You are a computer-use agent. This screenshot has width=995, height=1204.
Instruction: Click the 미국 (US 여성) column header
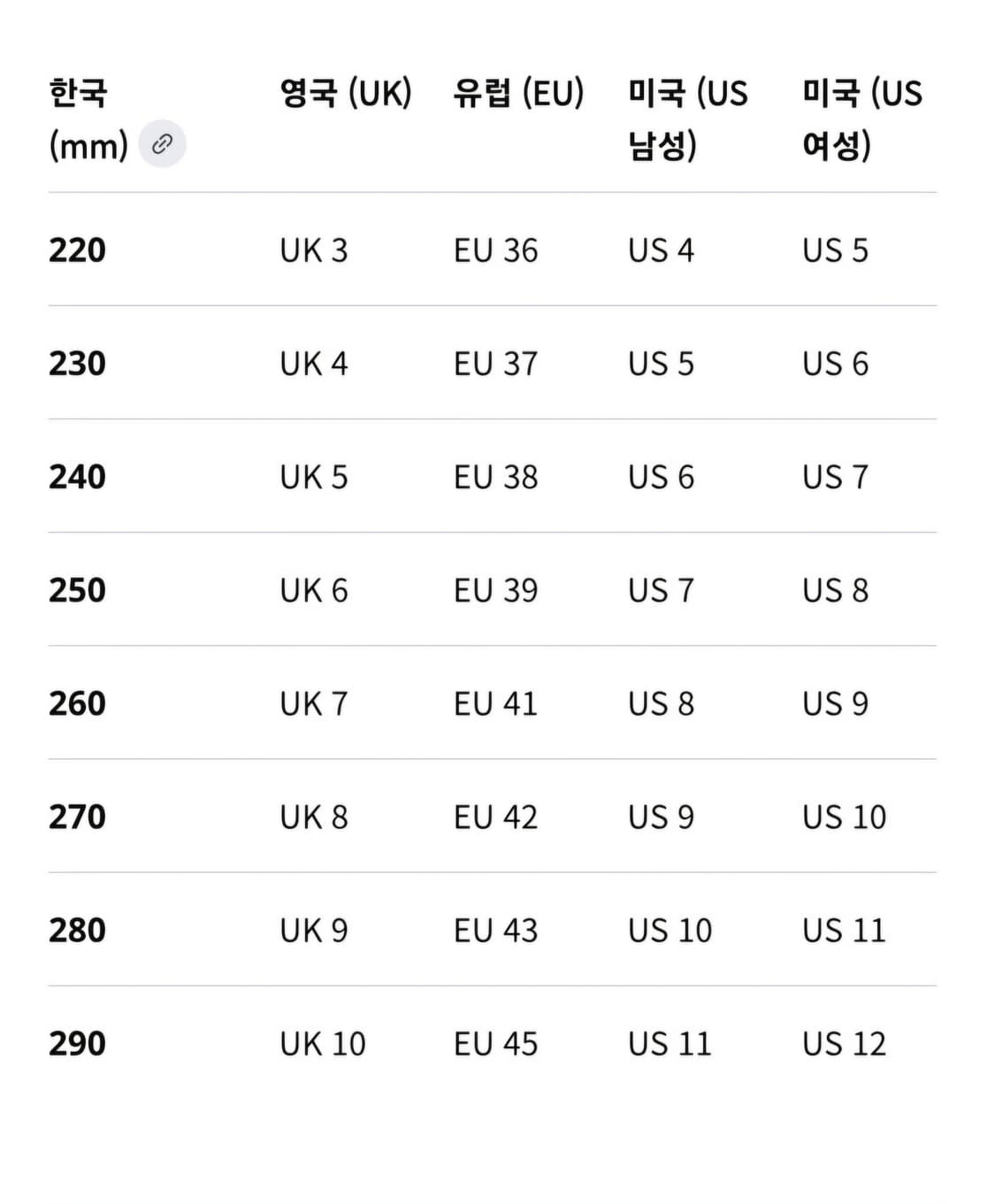click(861, 119)
